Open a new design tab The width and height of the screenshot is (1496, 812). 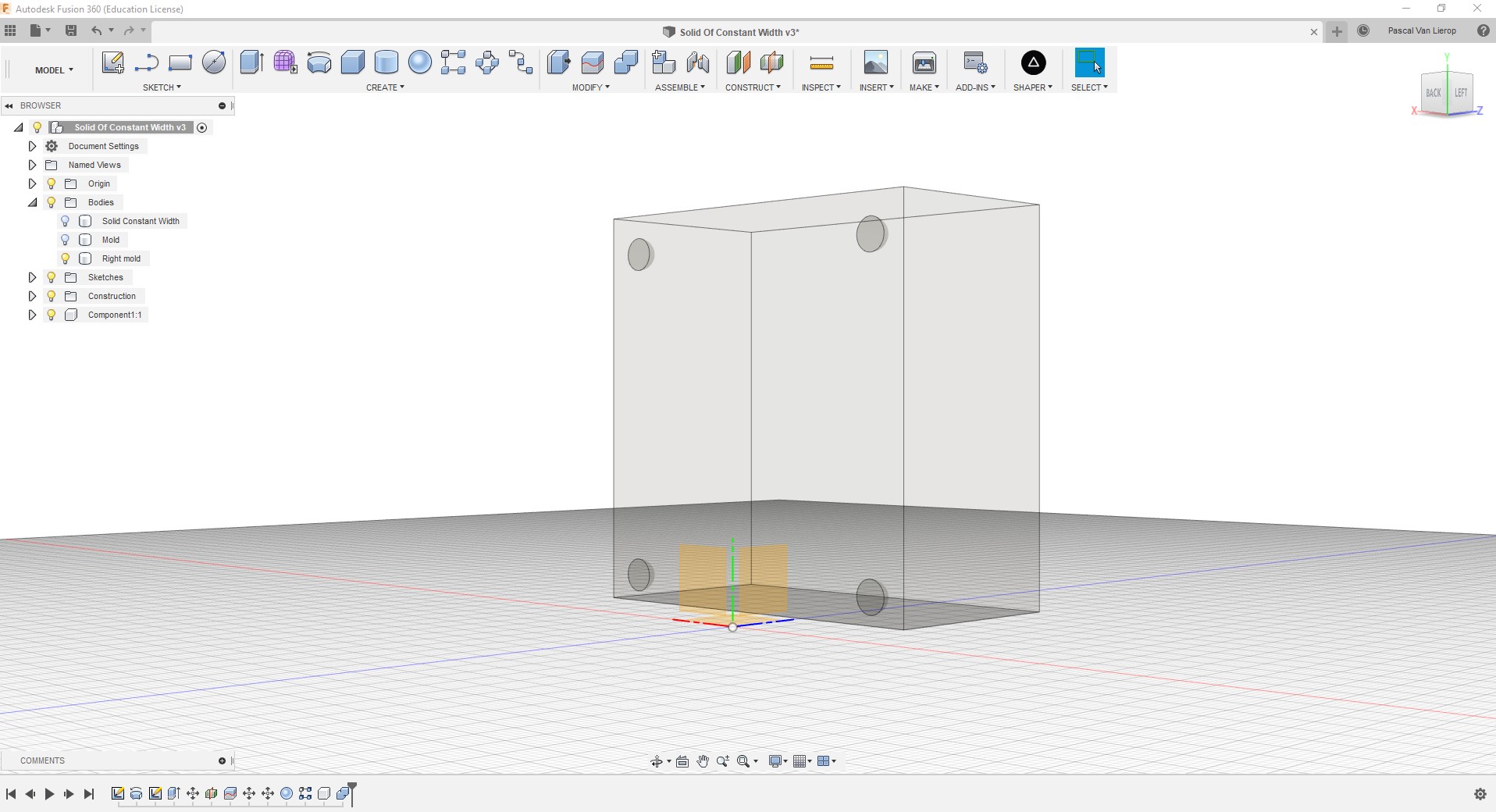[x=1337, y=31]
